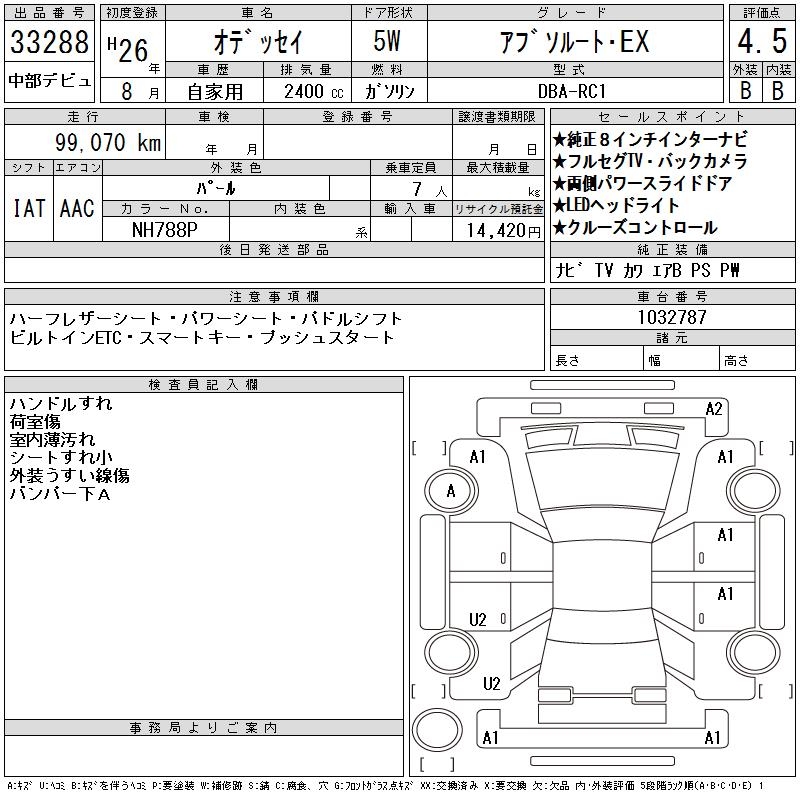The width and height of the screenshot is (800, 800).
Task: Select the 注意事項欄 header
Action: (274, 297)
